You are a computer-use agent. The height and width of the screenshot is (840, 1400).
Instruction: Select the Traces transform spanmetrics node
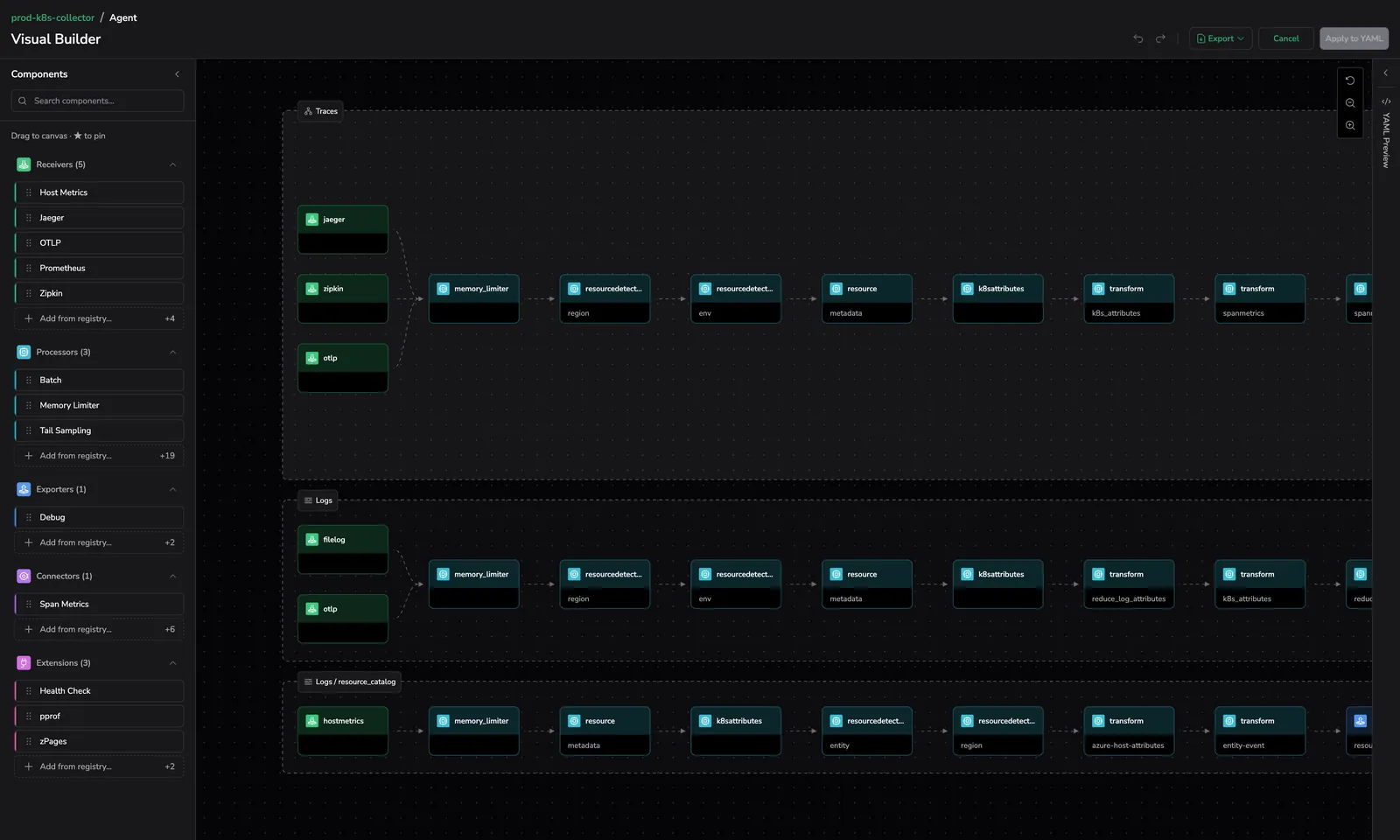(1260, 298)
